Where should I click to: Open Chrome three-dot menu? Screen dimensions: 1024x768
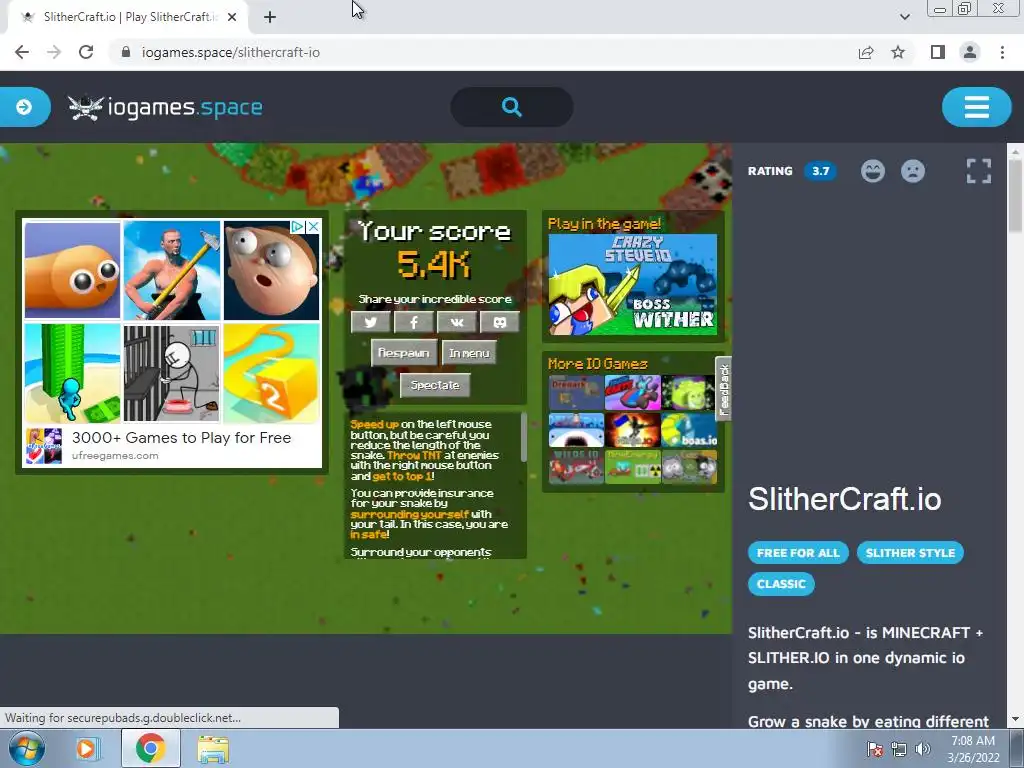[x=1002, y=52]
